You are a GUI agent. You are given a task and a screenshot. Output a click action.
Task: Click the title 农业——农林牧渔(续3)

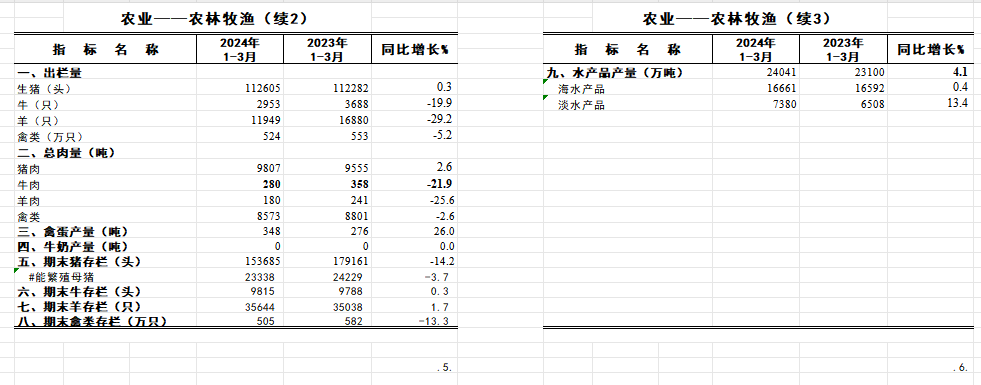point(736,19)
